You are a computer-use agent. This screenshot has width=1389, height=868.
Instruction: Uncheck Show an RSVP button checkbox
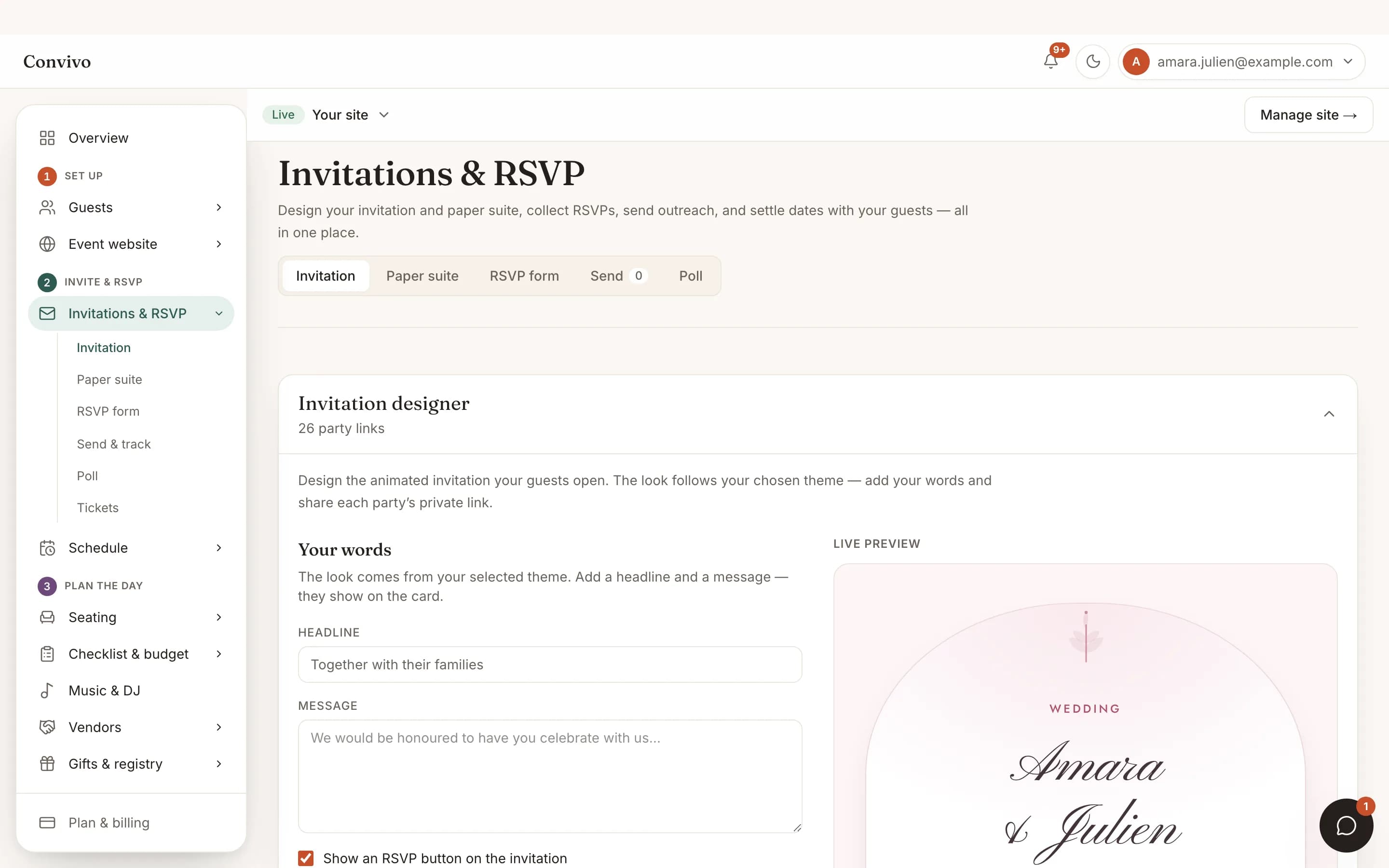click(x=306, y=858)
